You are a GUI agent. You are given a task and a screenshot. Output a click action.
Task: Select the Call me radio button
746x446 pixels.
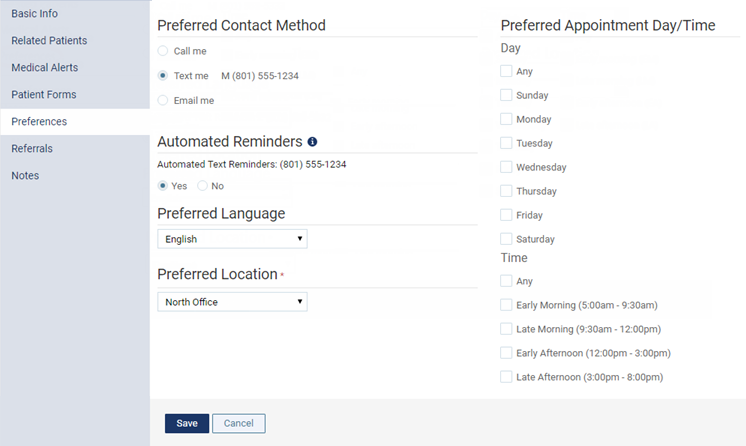(x=163, y=51)
